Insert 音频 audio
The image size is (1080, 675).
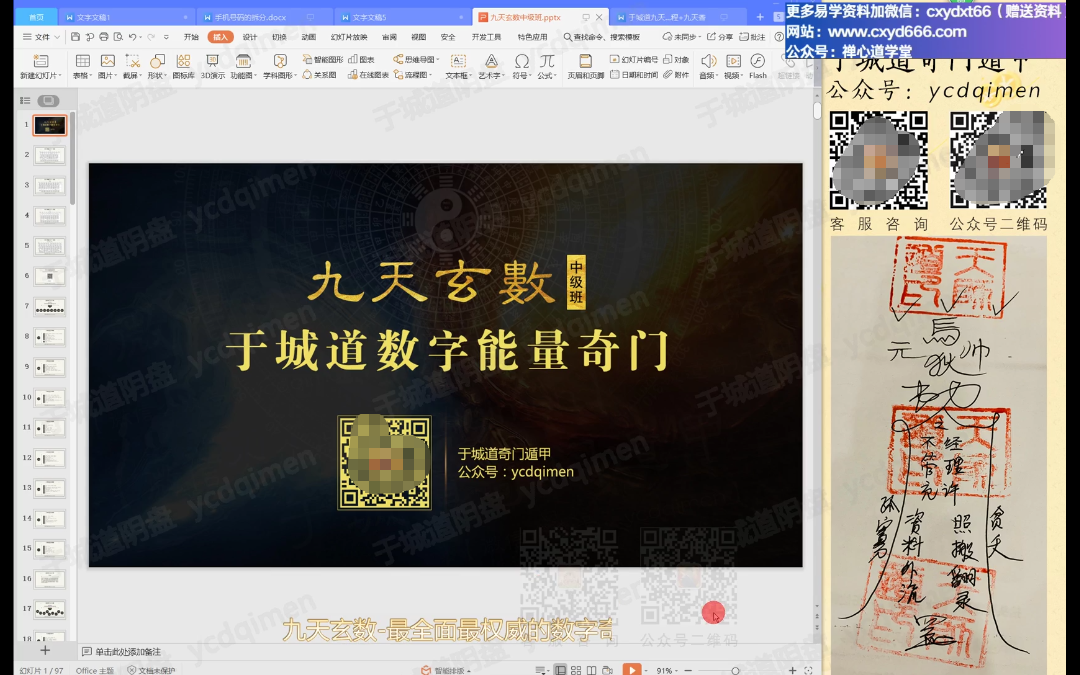pos(708,66)
